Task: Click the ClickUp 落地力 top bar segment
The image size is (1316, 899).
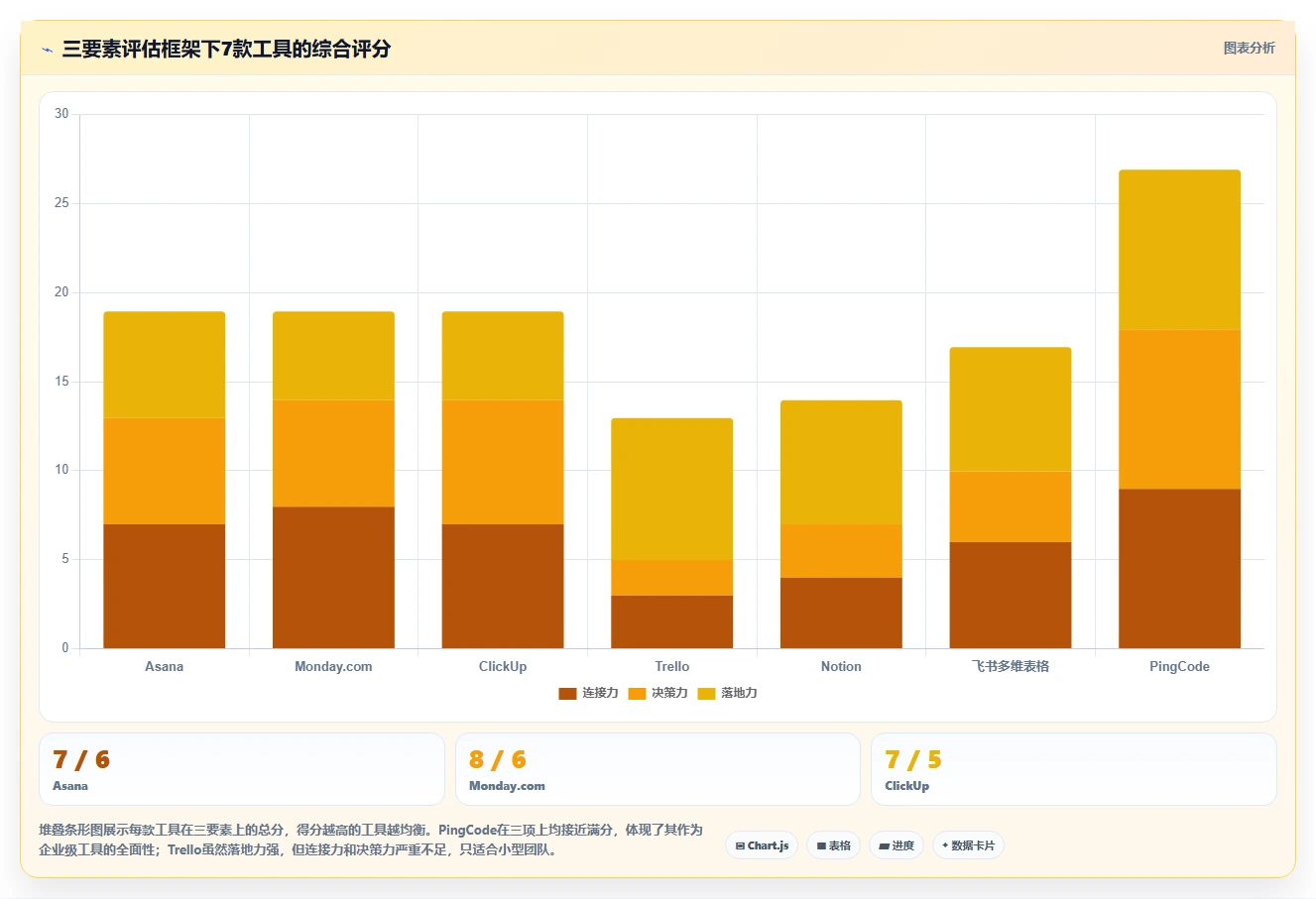Action: [x=503, y=356]
